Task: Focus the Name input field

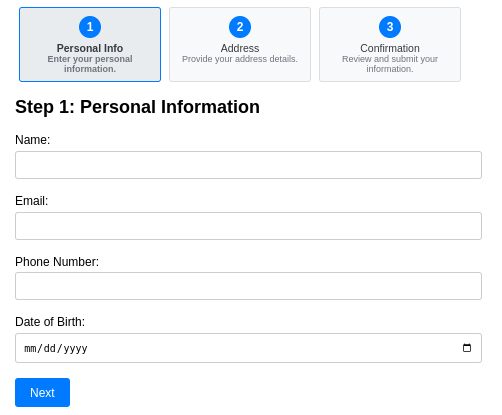Action: (248, 165)
